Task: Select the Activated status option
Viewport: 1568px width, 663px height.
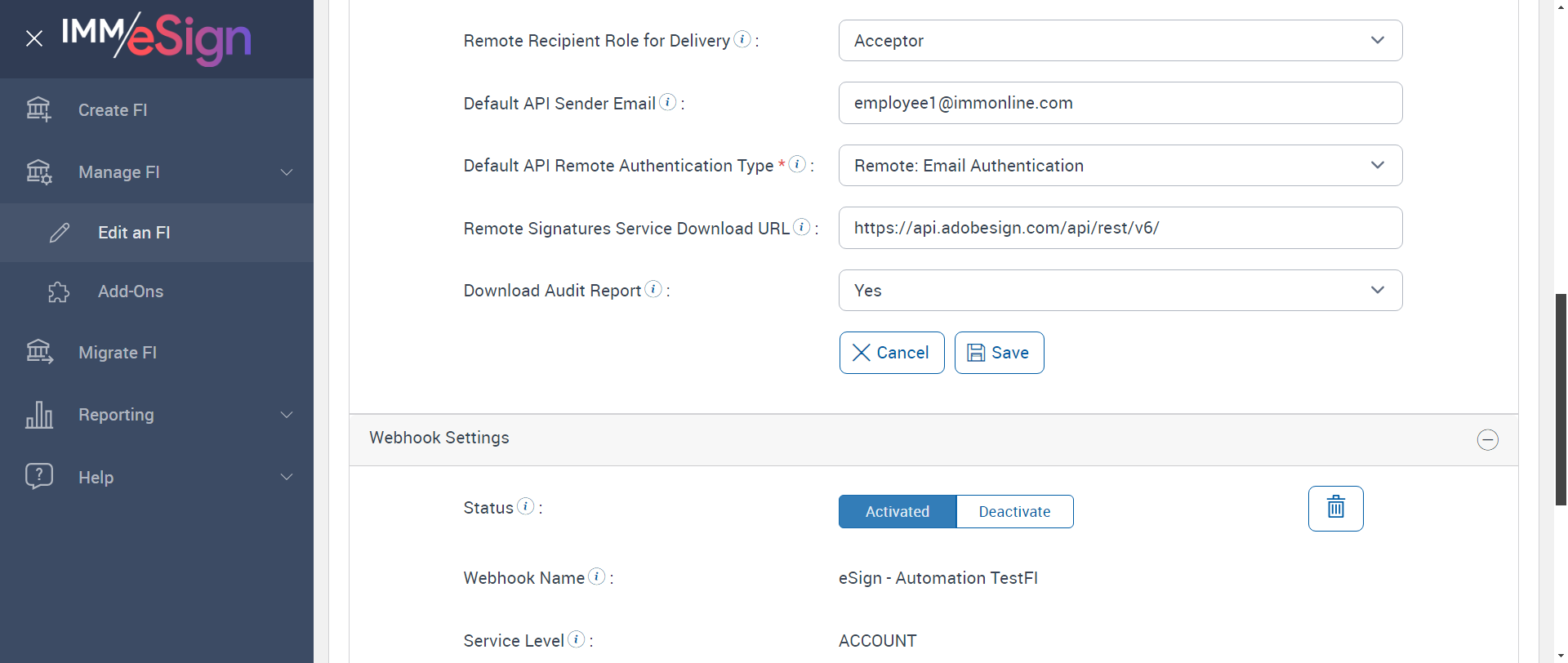Action: [x=897, y=512]
